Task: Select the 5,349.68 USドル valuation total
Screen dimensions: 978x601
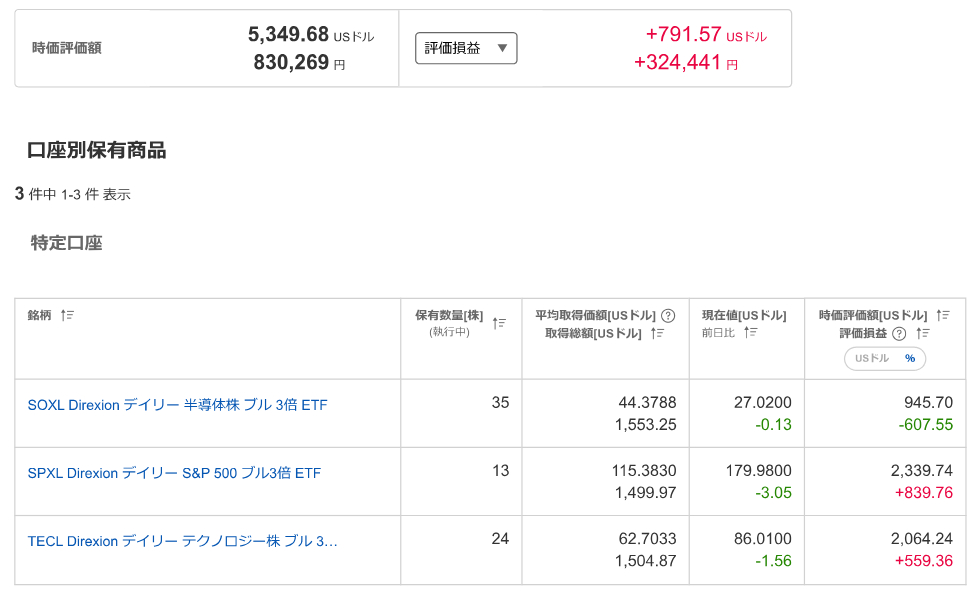Action: 311,34
